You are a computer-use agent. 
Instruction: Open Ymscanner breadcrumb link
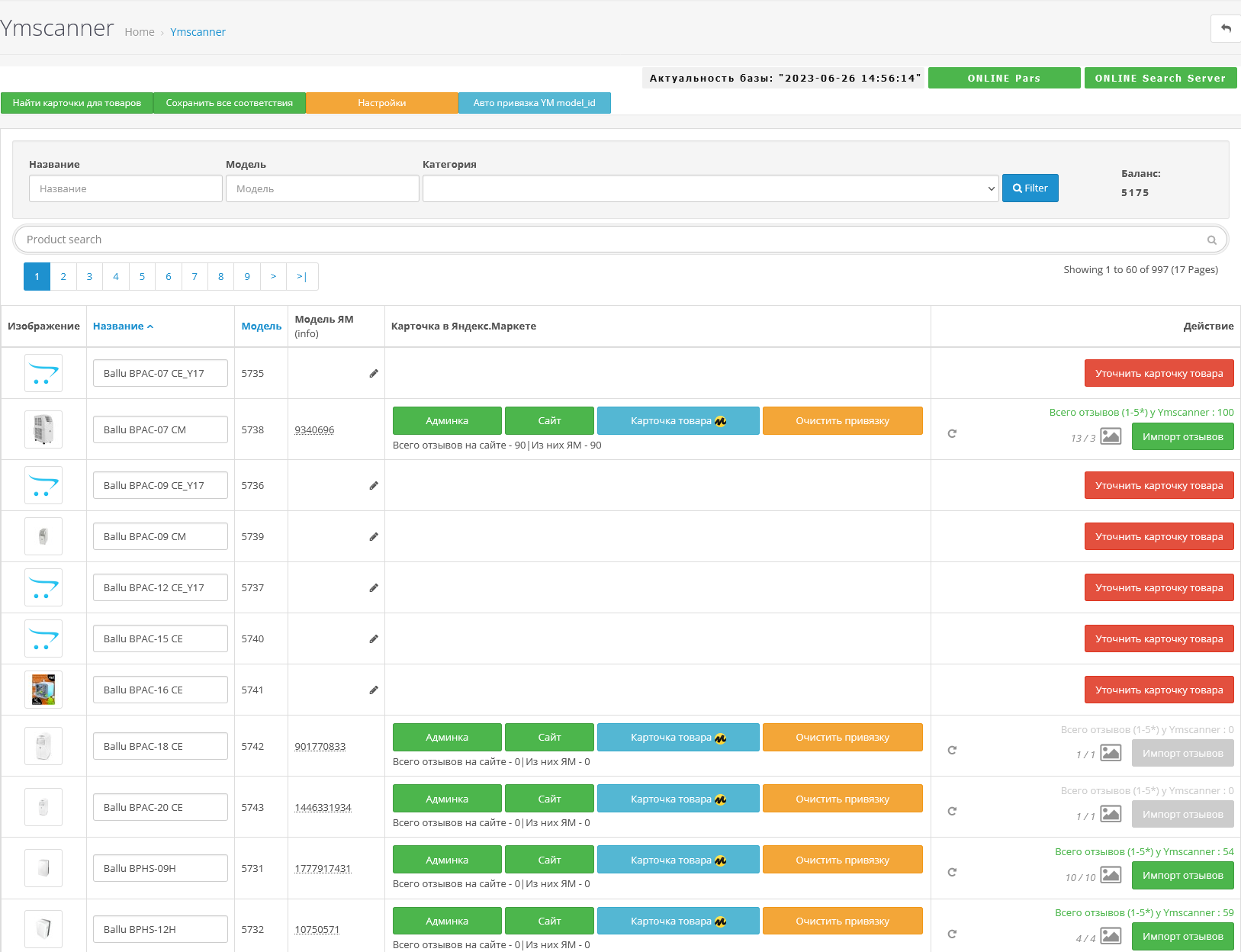[x=198, y=32]
